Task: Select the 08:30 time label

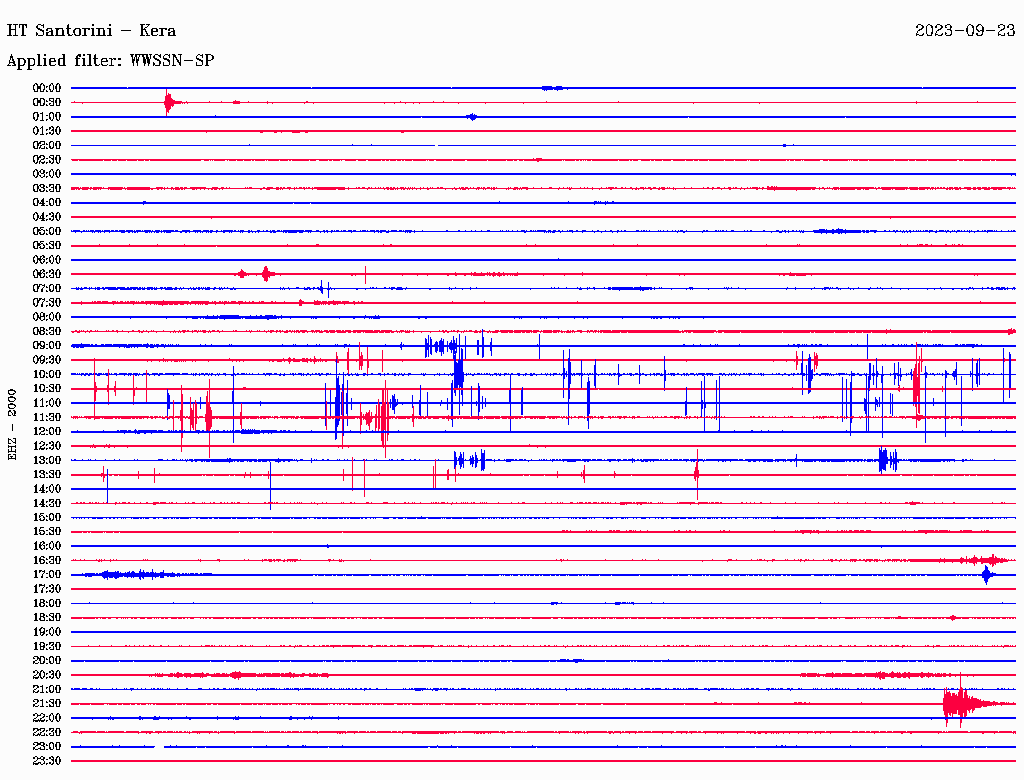Action: (x=47, y=331)
